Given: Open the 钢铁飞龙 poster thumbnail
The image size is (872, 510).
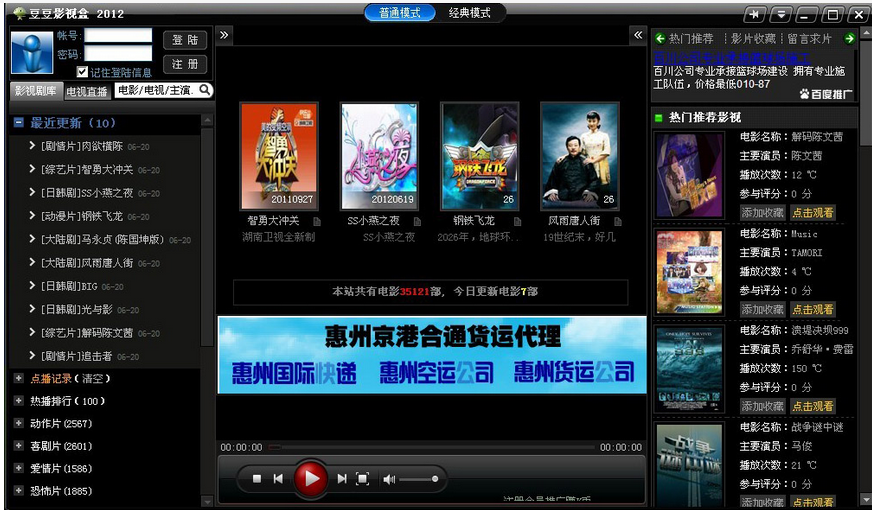Looking at the screenshot, I should (479, 156).
